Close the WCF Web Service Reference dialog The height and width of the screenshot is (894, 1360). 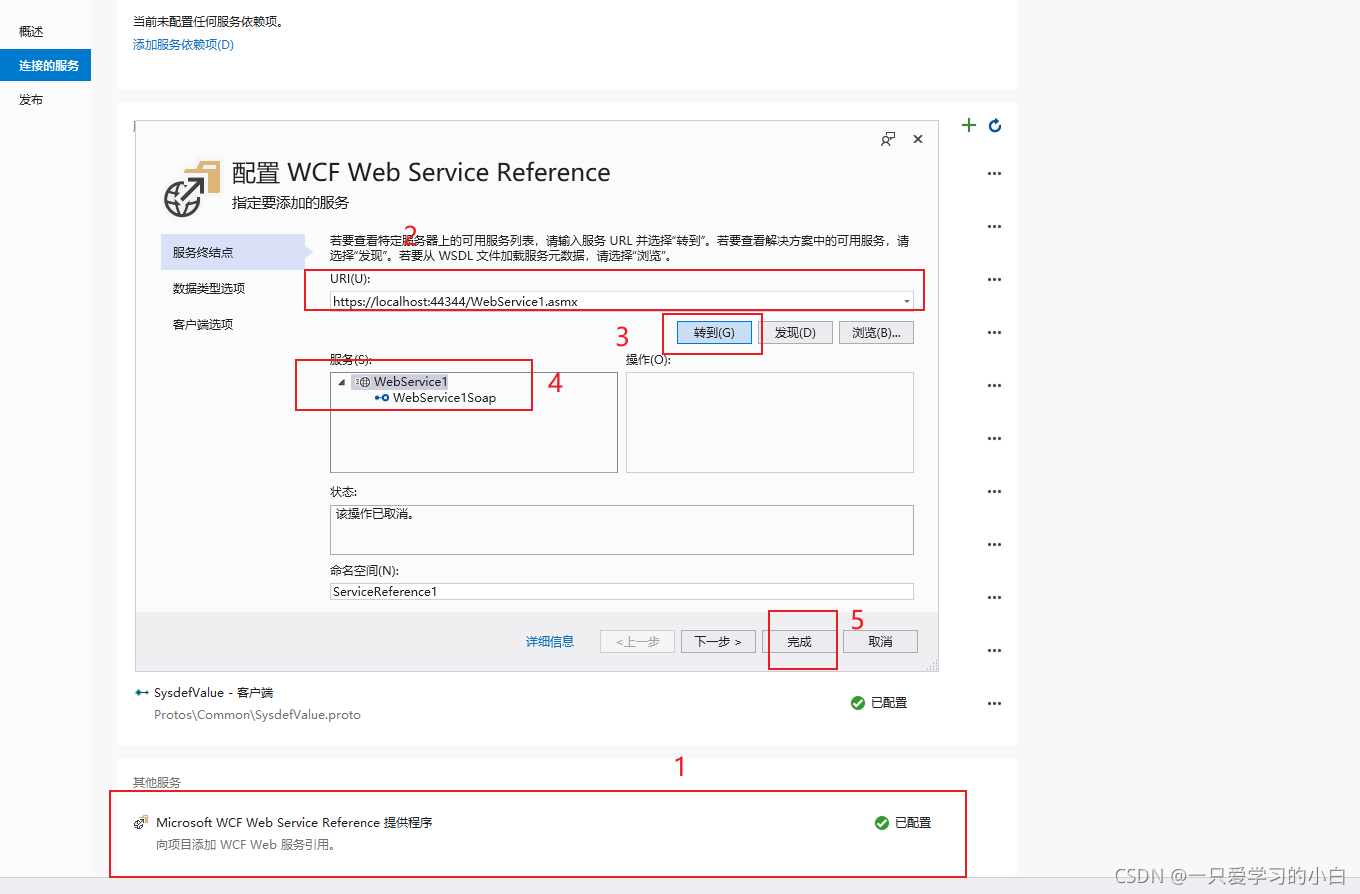918,139
